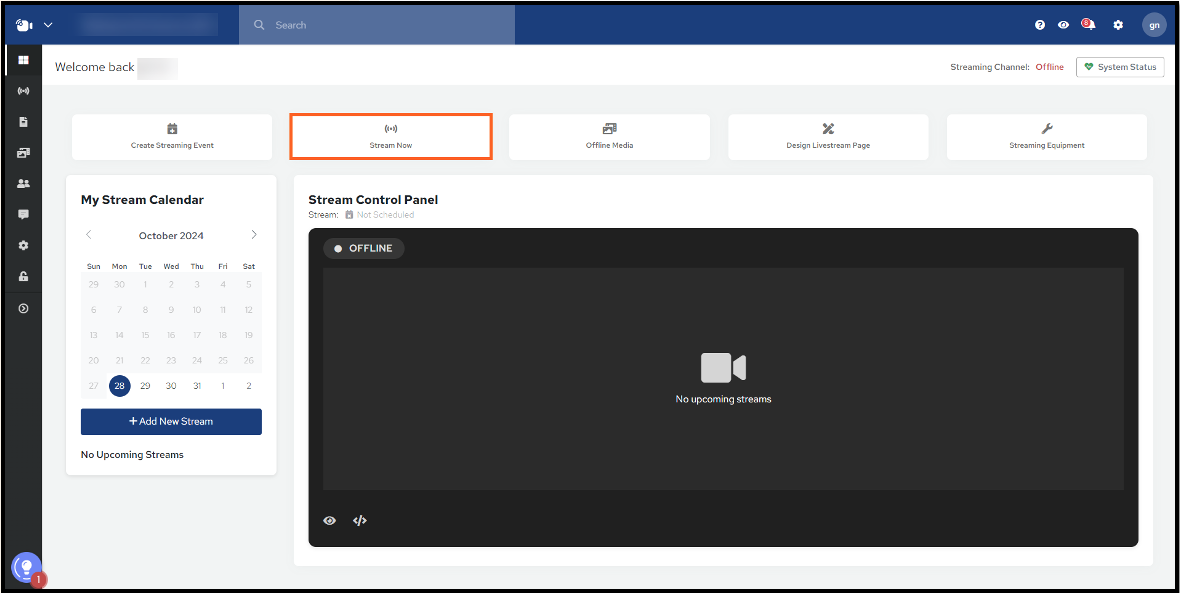Viewport: 1180px width, 593px height.
Task: Open the Stream Now tile
Action: [x=390, y=137]
